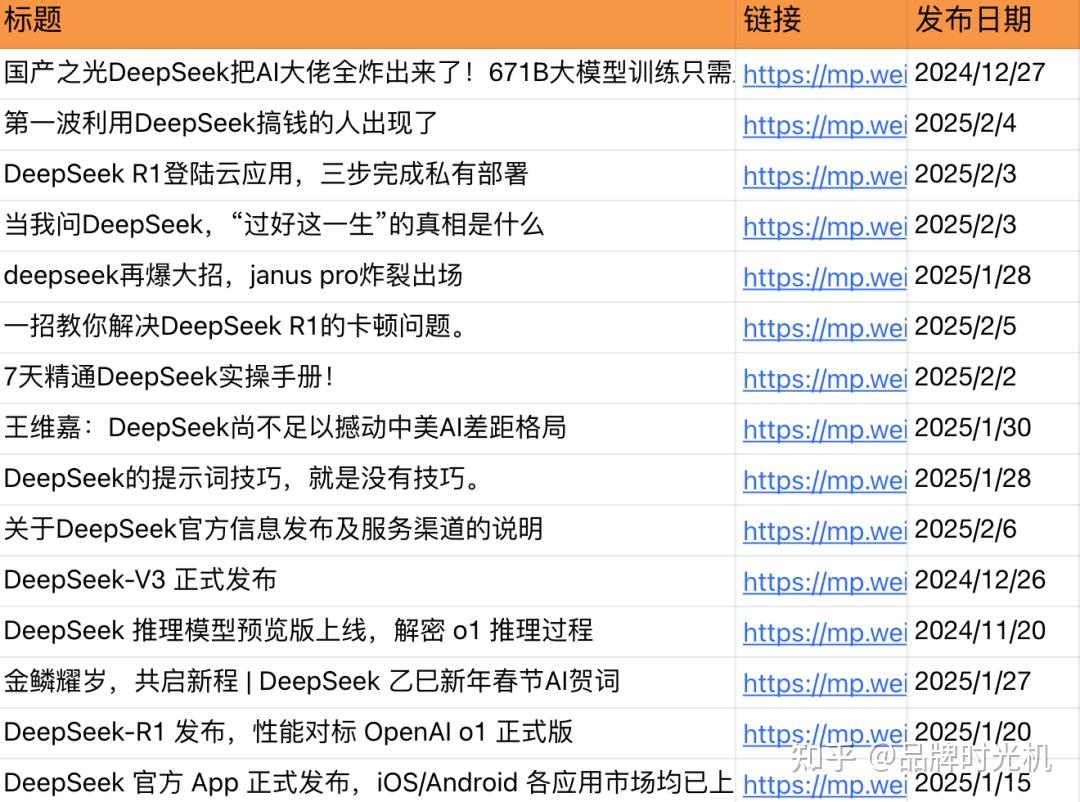The width and height of the screenshot is (1080, 802).
Task: Open the link for DeepSeek R1登陆云应用
Action: (x=823, y=176)
